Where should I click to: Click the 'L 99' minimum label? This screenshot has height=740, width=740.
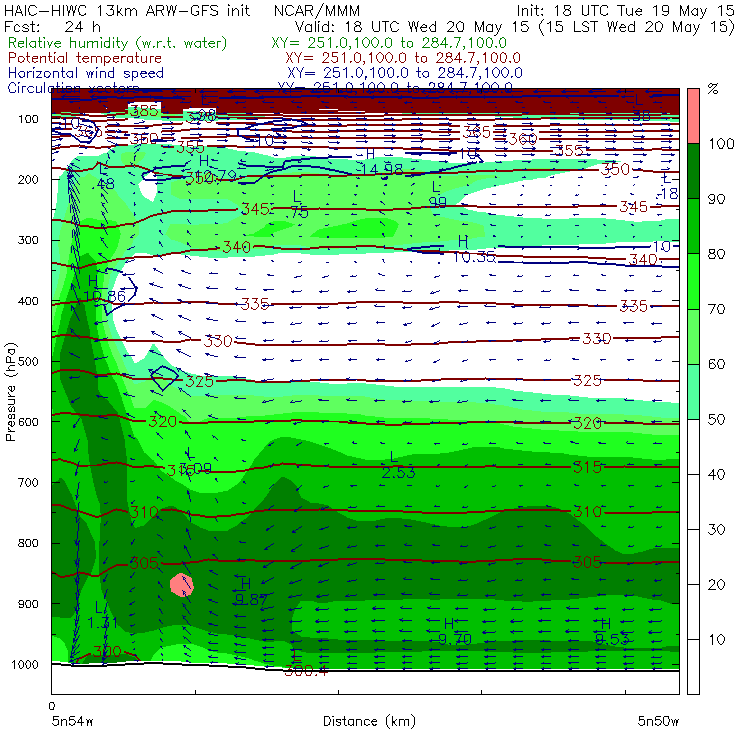[x=437, y=195]
